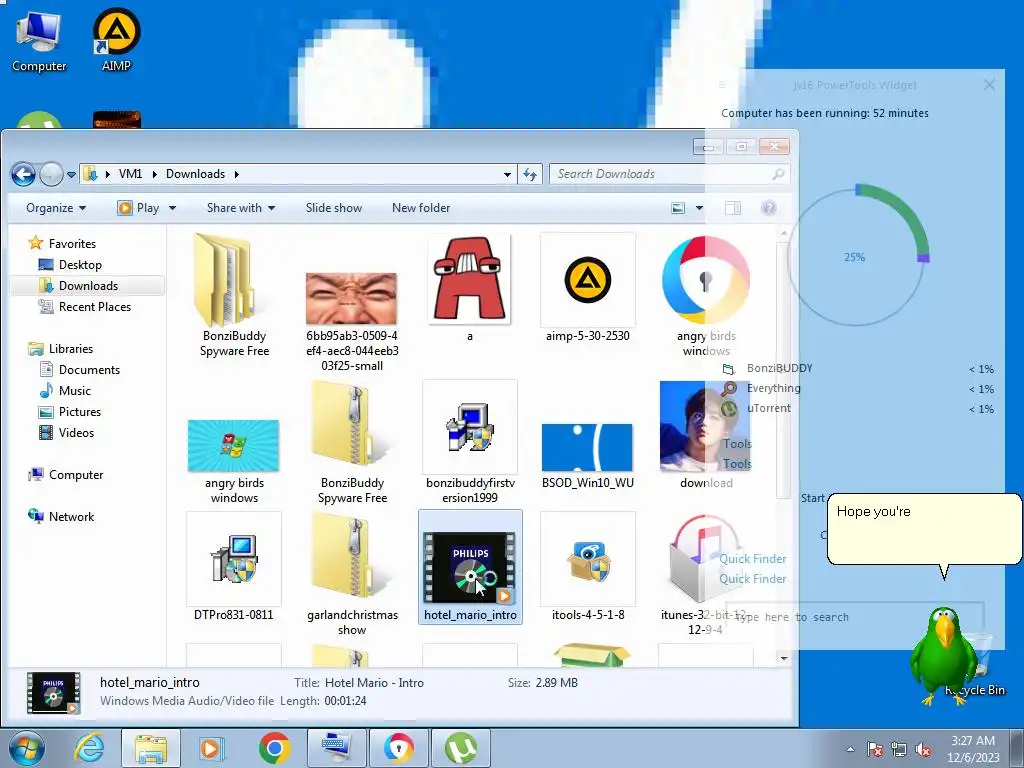Image resolution: width=1024 pixels, height=768 pixels.
Task: Select Computer in the navigation pane
Action: 65,475
